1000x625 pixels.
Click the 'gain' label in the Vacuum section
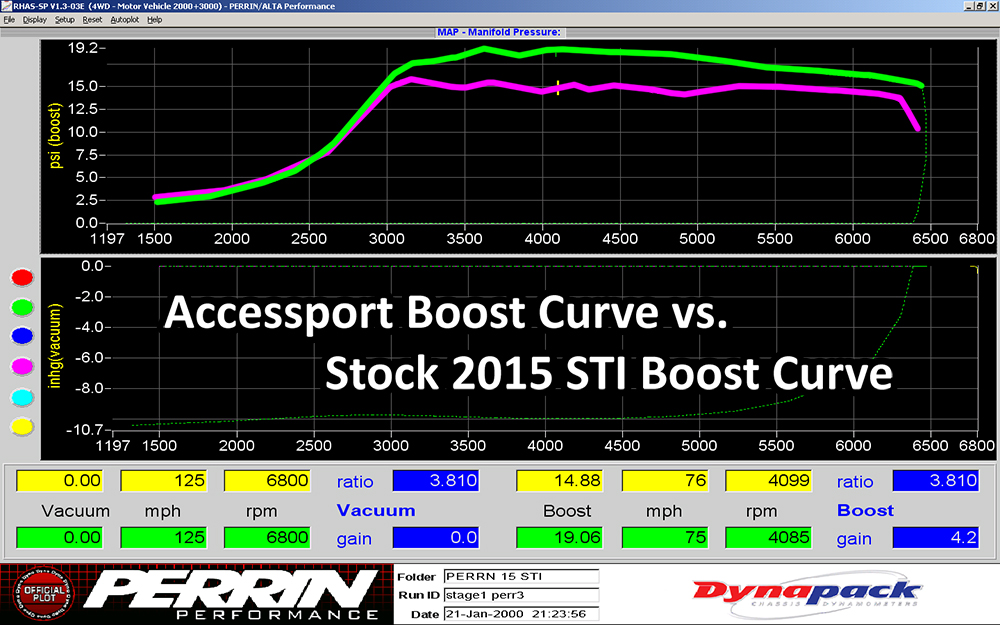(354, 539)
